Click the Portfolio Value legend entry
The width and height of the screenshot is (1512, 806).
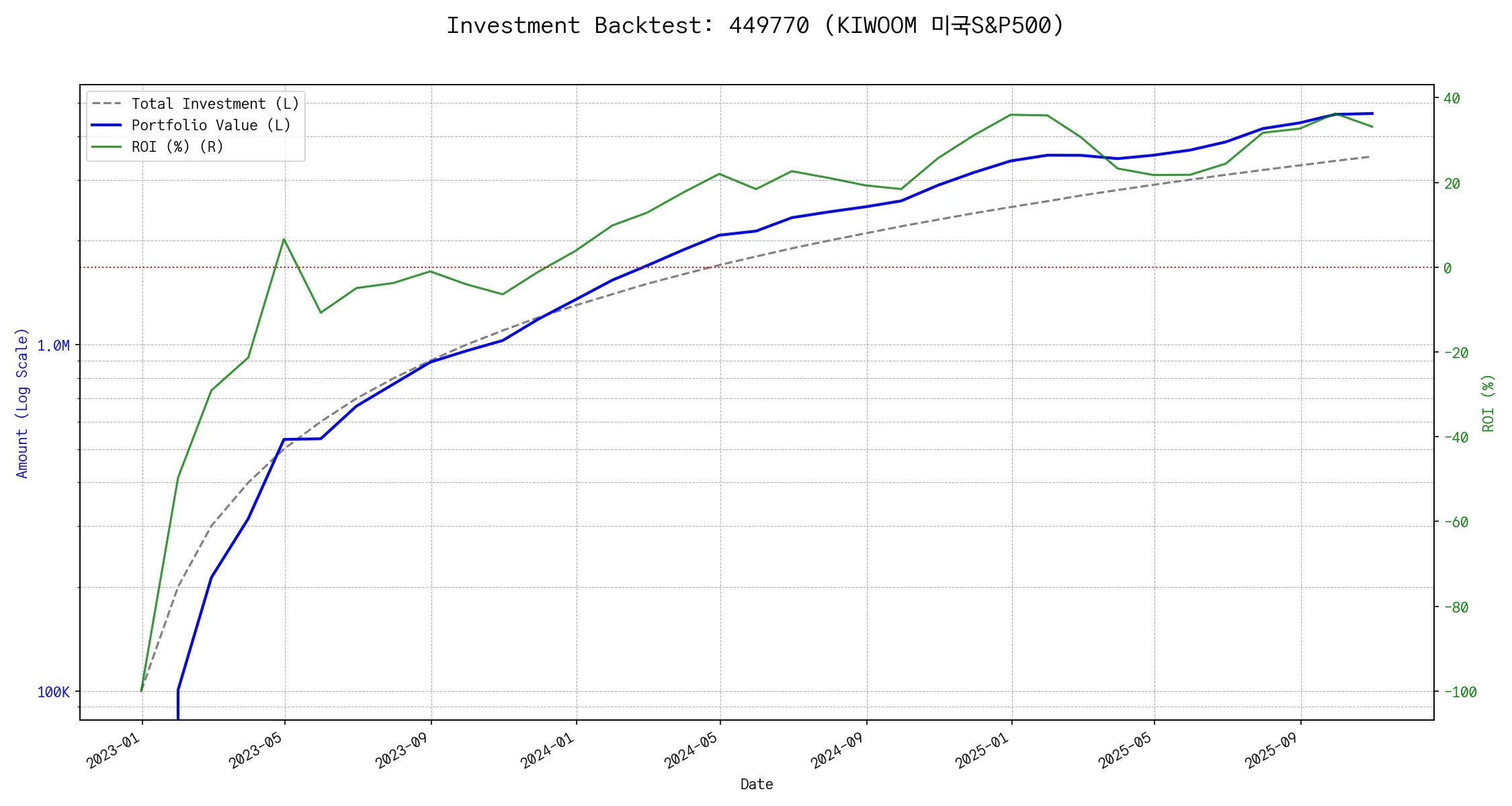tap(211, 126)
